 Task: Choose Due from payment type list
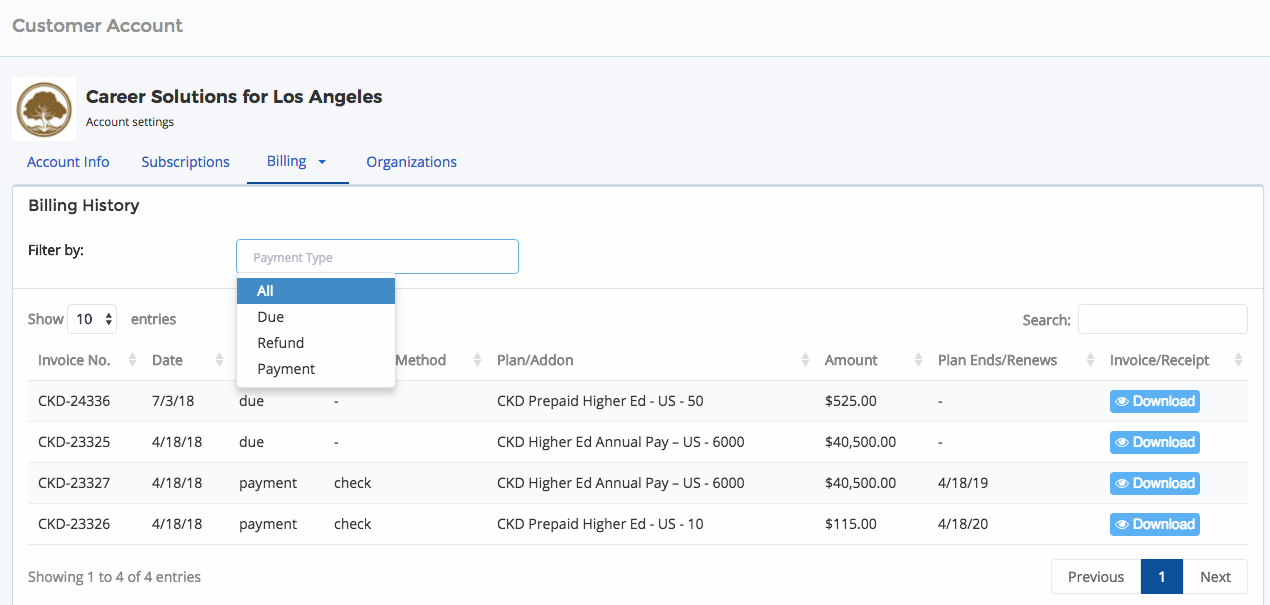click(x=316, y=317)
